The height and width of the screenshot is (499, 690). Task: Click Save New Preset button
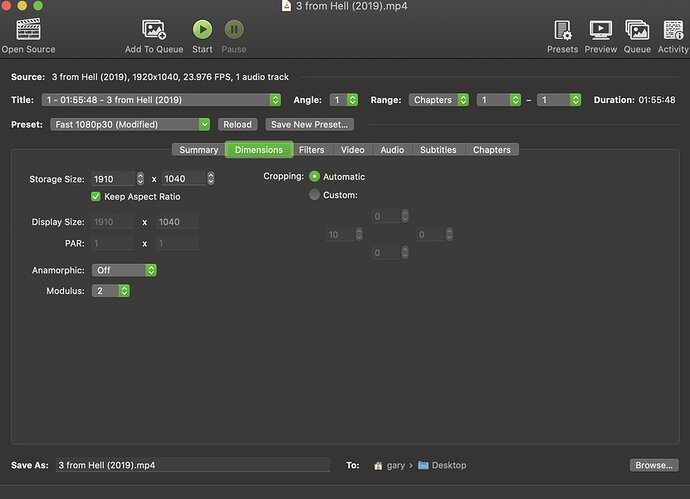pyautogui.click(x=309, y=125)
